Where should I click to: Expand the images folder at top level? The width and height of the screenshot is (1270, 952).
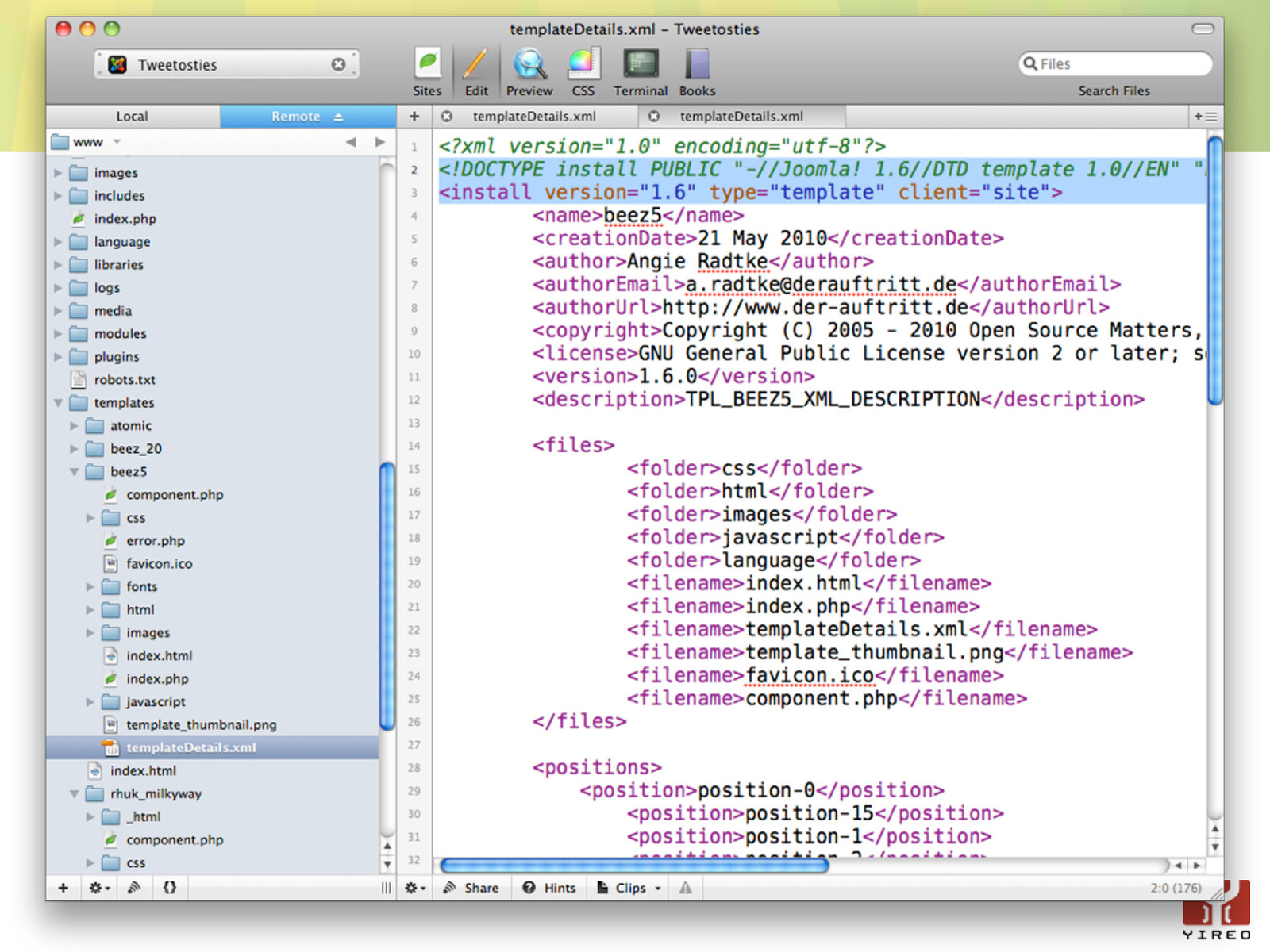click(x=58, y=173)
